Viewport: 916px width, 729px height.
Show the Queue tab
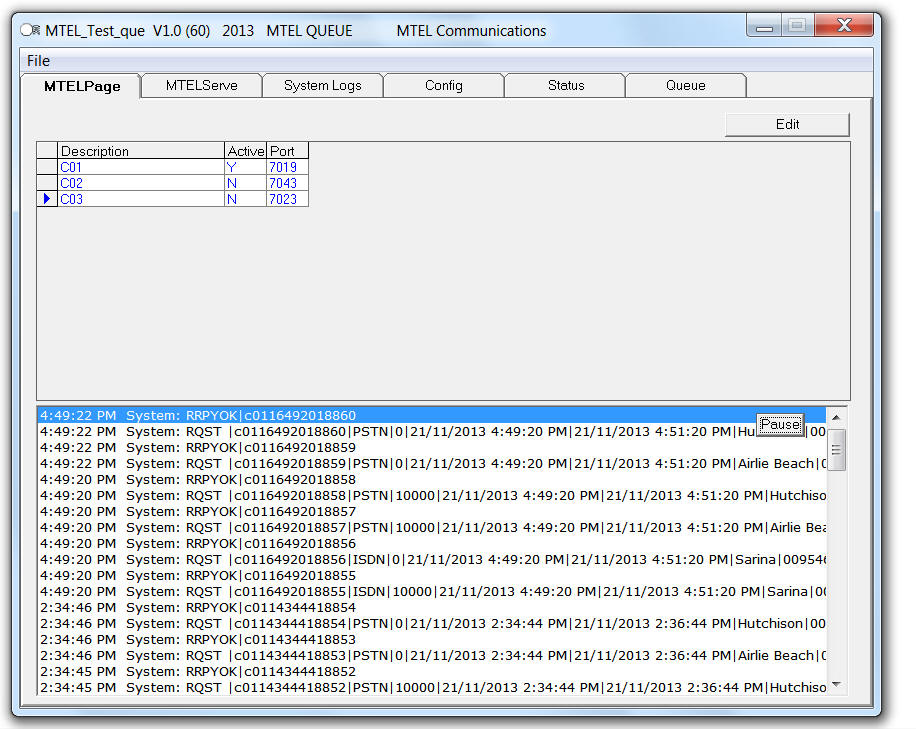(x=685, y=86)
